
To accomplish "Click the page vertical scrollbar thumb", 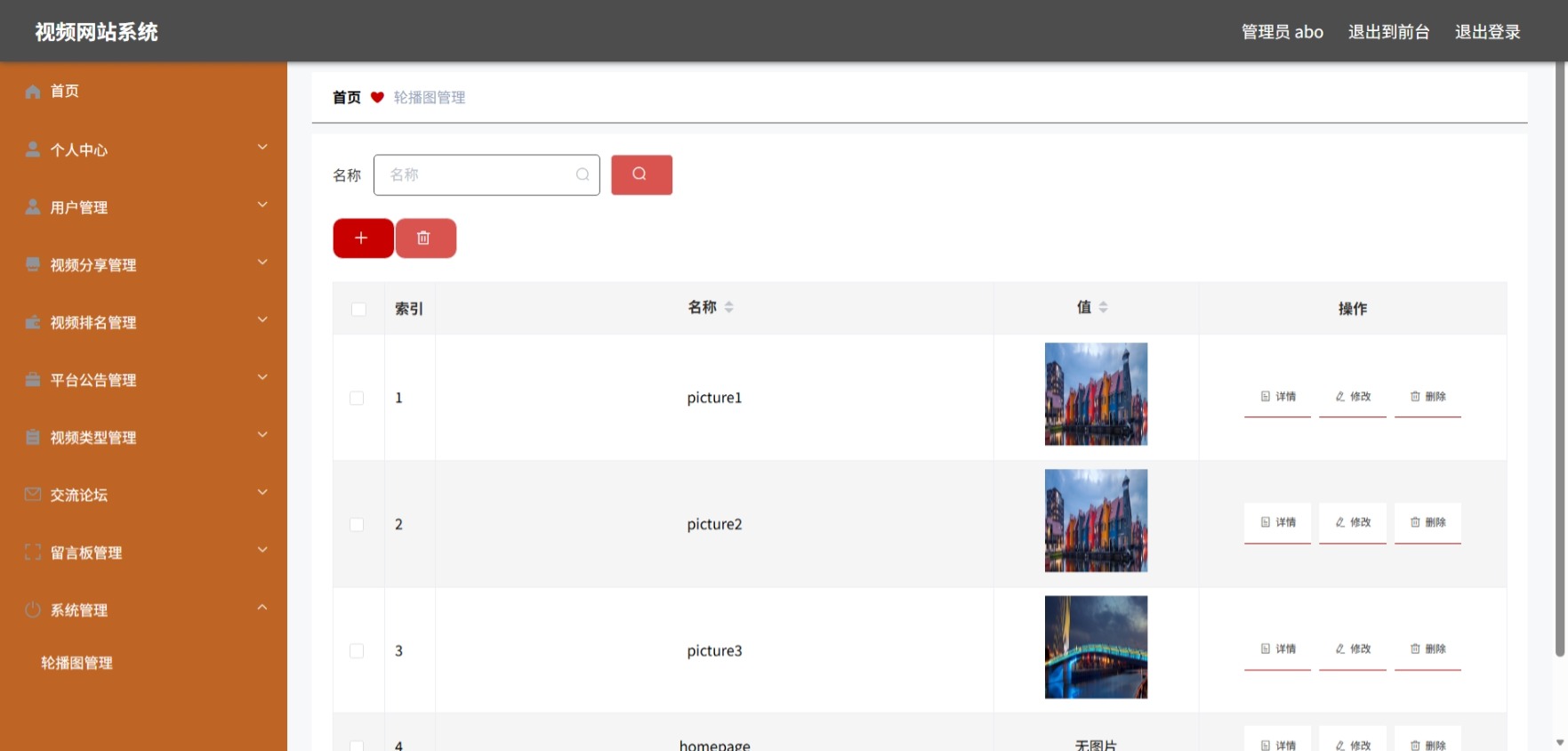I will pos(1559,360).
